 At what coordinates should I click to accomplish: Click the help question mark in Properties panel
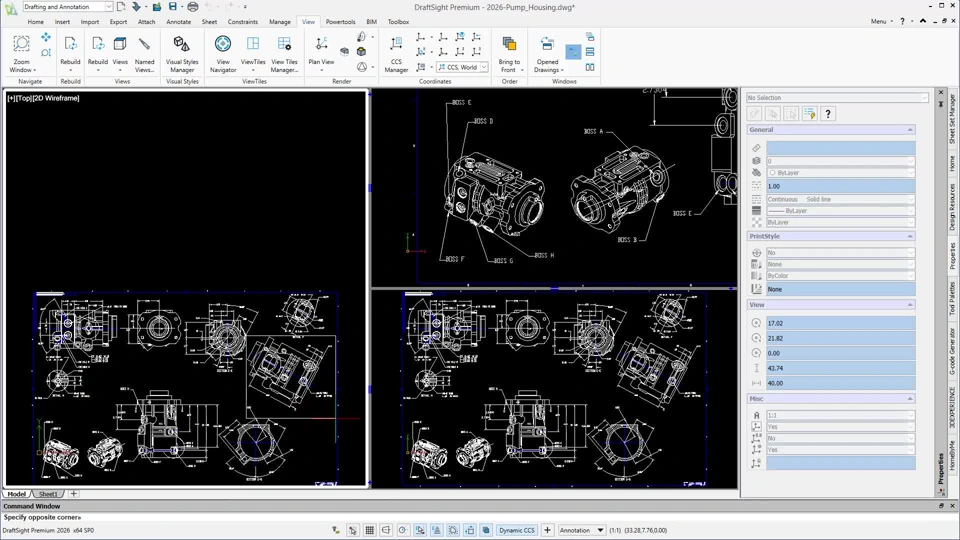point(827,114)
